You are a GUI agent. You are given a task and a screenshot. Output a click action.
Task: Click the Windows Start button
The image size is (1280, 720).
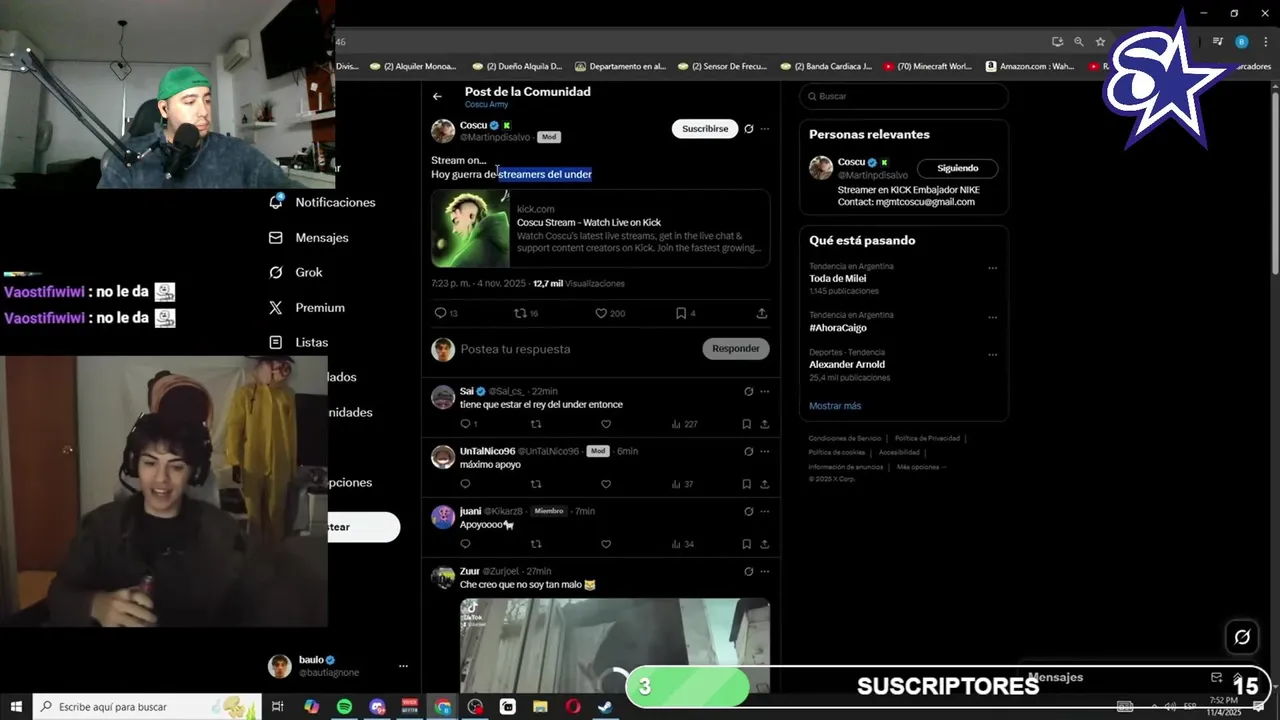(16, 707)
